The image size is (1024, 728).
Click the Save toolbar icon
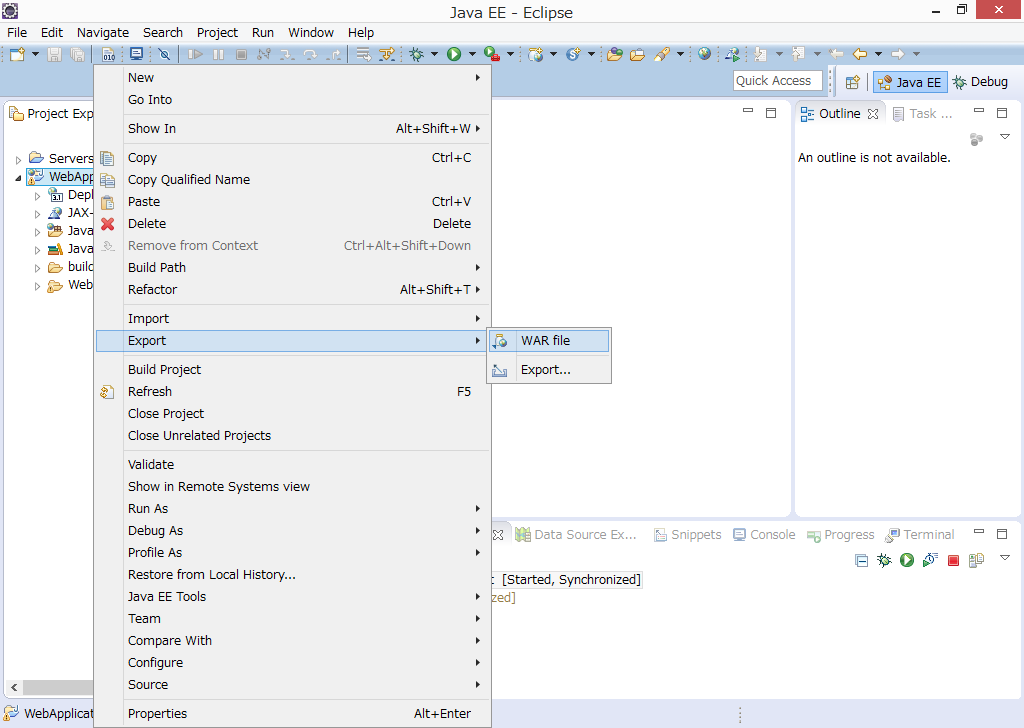point(55,54)
